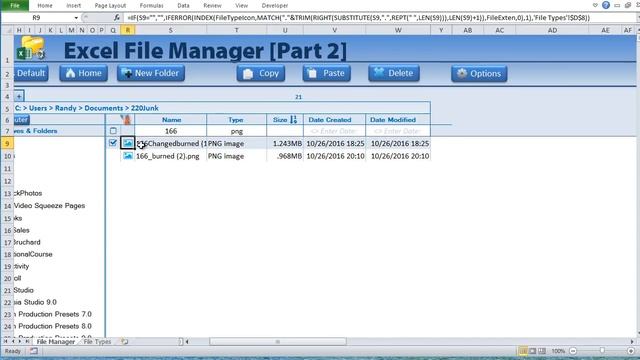The height and width of the screenshot is (360, 640).
Task: Open the Review ribbon tab
Action: 212,6
